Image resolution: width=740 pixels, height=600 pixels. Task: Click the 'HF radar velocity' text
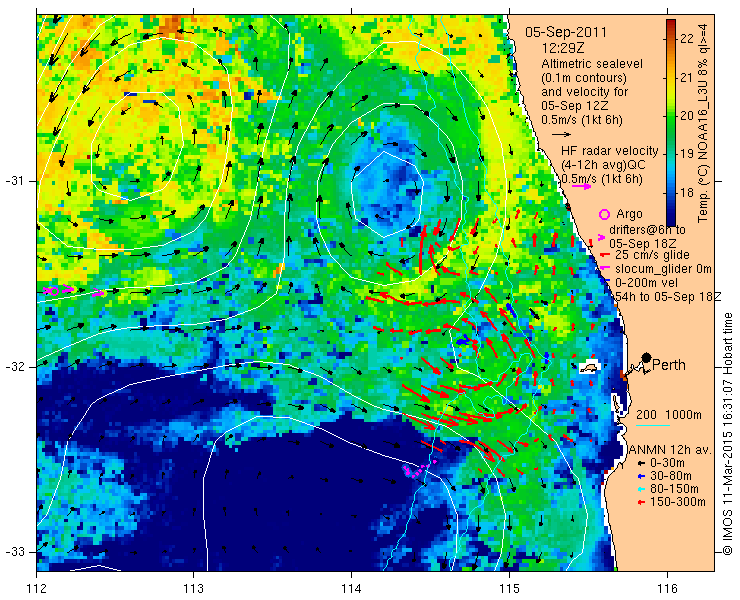610,151
